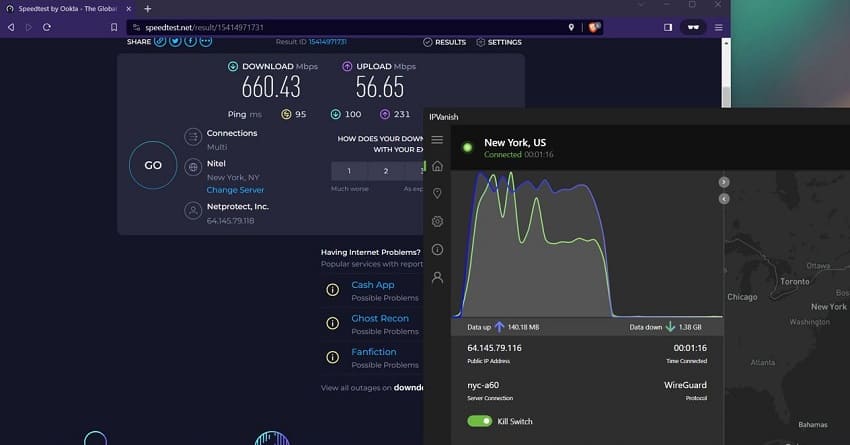
Task: Open IPVanish settings gear icon
Action: 437,221
